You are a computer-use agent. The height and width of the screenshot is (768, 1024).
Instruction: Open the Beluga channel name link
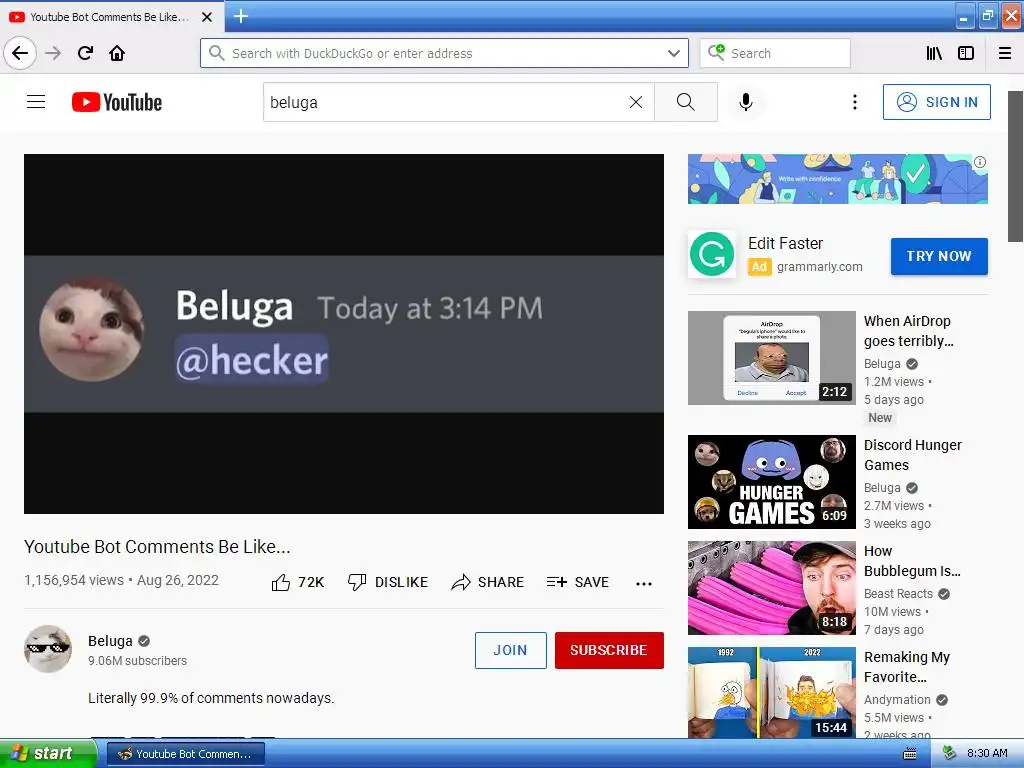click(x=110, y=641)
